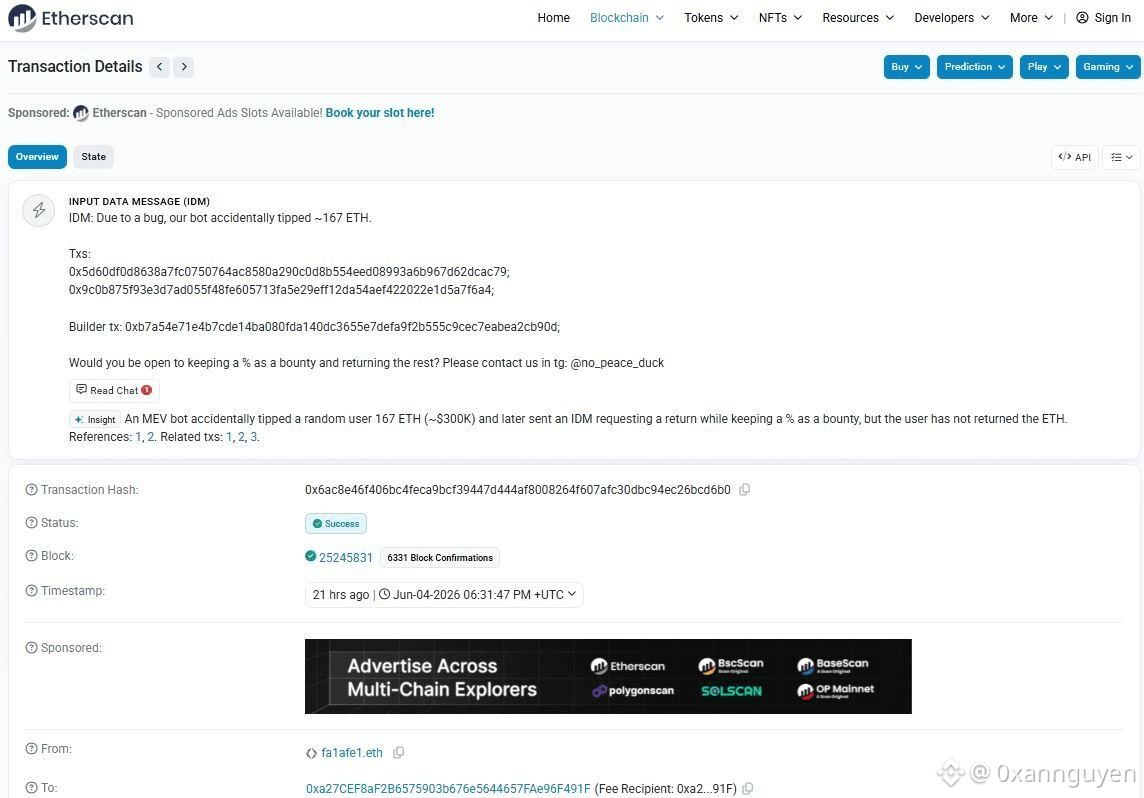Viewport: 1144px width, 798px height.
Task: Follow Book your slot here link
Action: point(379,113)
